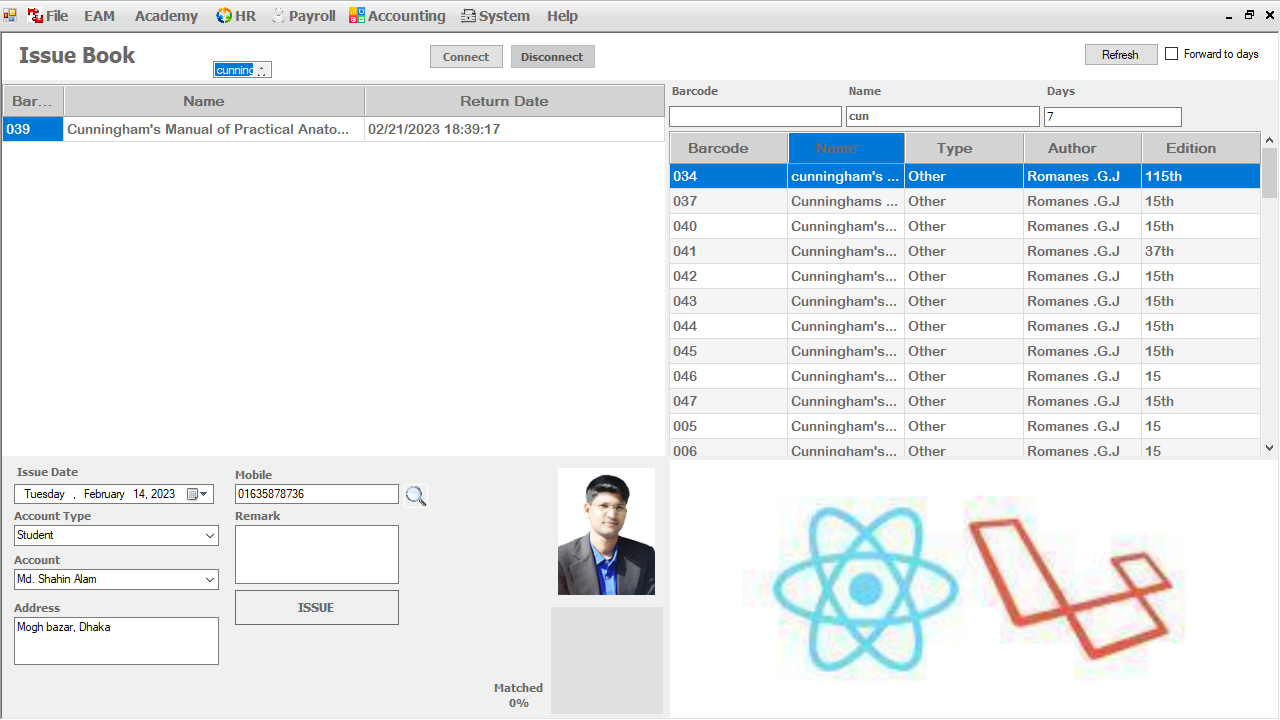Click the book list vertical scrollbar thumb
Viewport: 1280px width, 720px height.
pyautogui.click(x=1270, y=173)
